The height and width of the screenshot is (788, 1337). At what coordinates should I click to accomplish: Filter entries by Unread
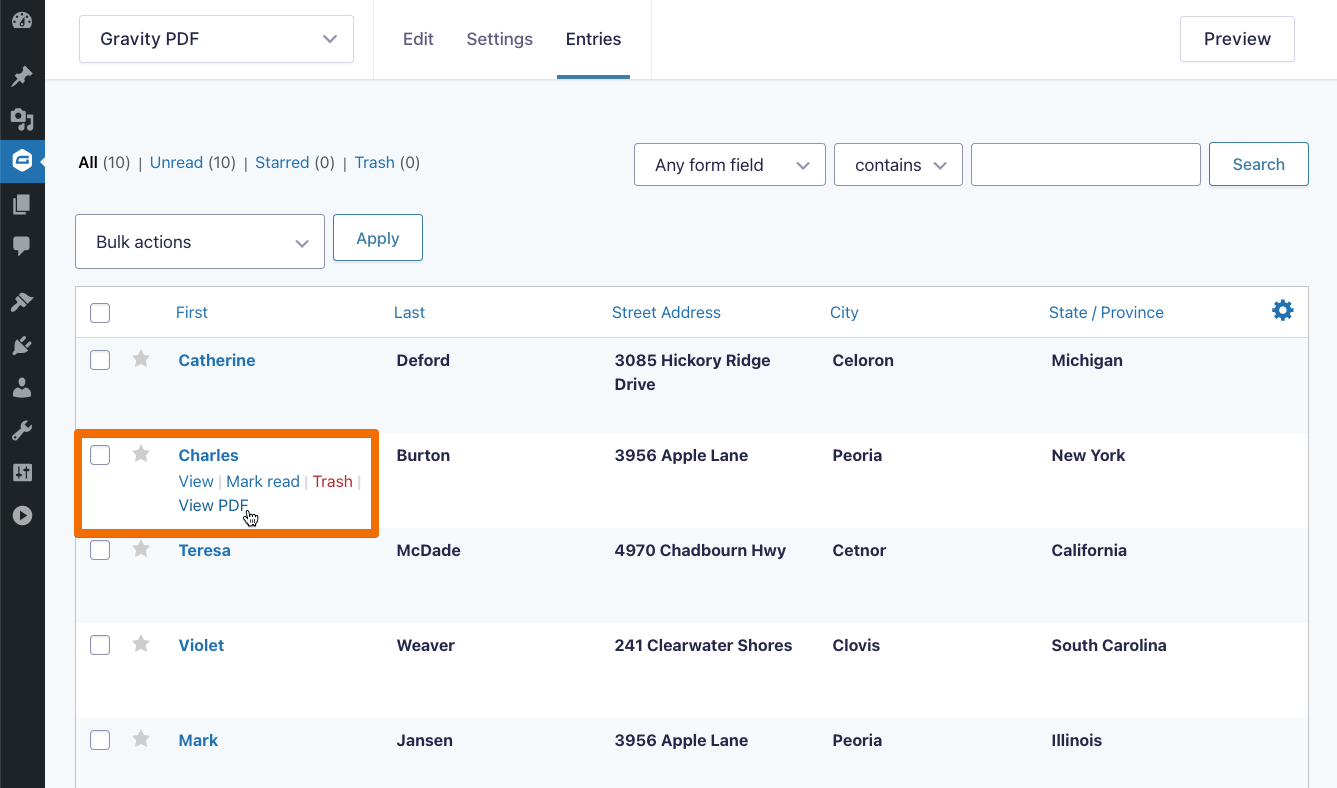176,162
